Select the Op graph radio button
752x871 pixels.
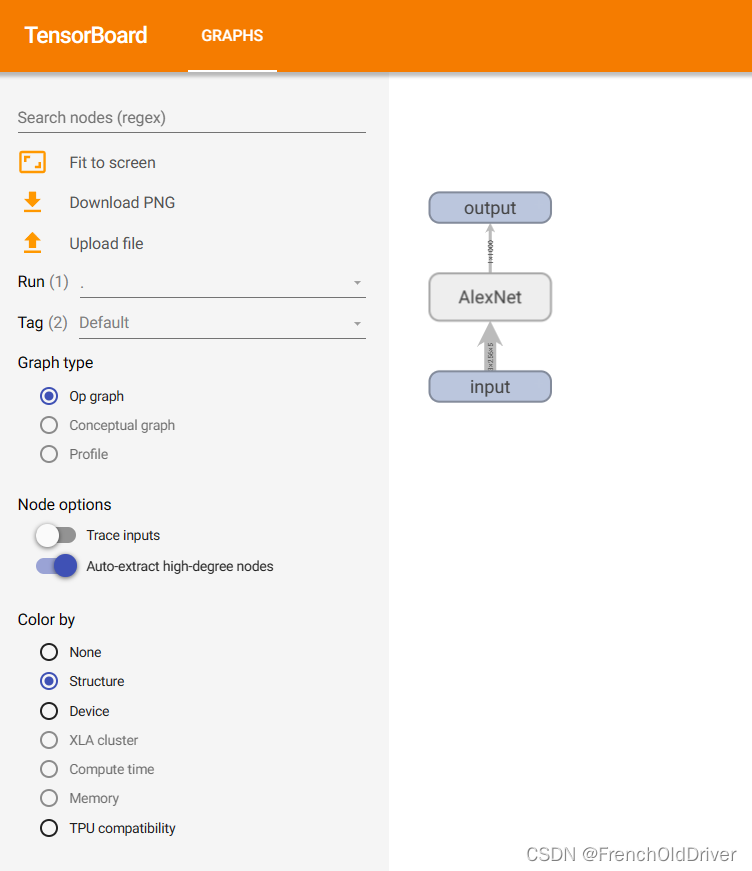(49, 396)
